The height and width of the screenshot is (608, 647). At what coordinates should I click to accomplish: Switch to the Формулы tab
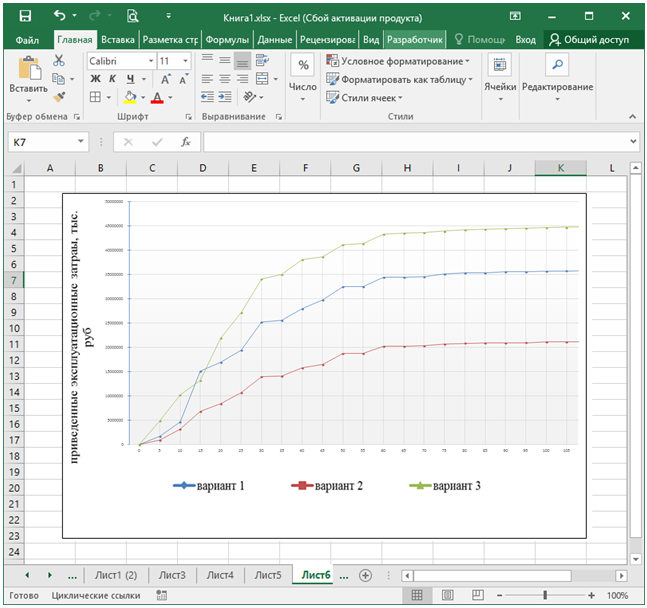(x=227, y=40)
